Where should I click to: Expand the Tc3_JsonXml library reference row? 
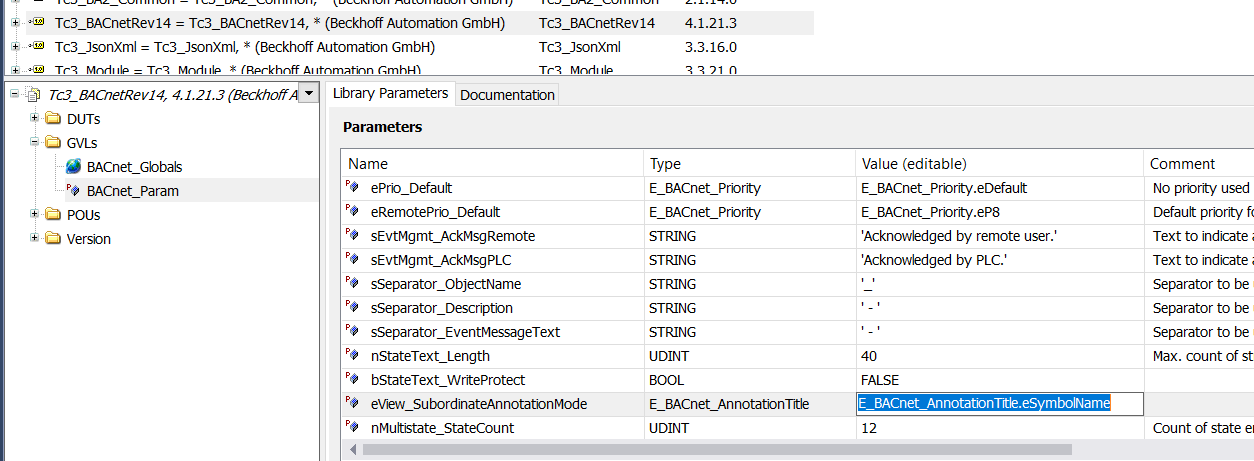point(15,47)
